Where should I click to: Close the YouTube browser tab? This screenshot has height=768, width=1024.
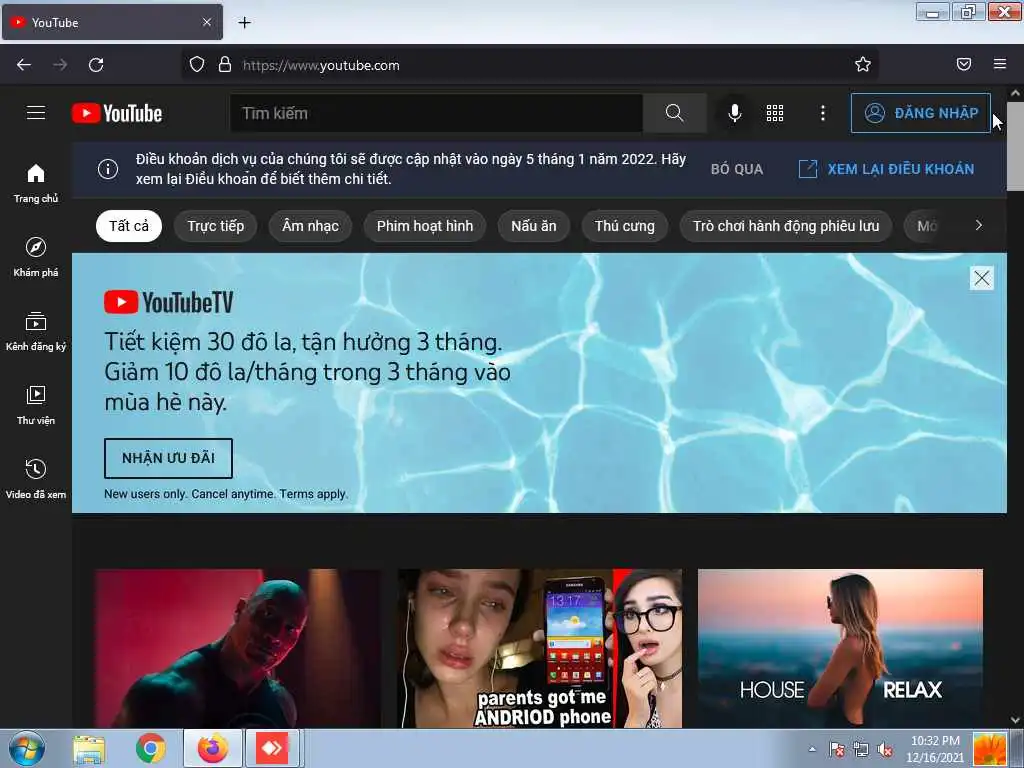(x=207, y=23)
